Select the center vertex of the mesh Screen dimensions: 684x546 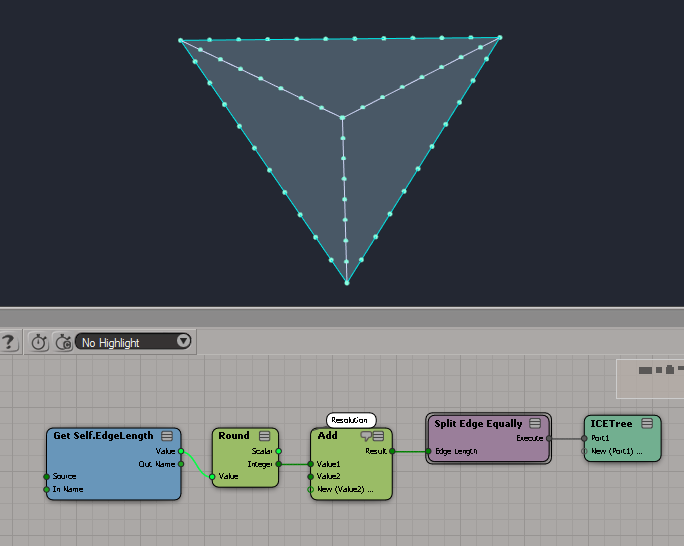point(342,118)
